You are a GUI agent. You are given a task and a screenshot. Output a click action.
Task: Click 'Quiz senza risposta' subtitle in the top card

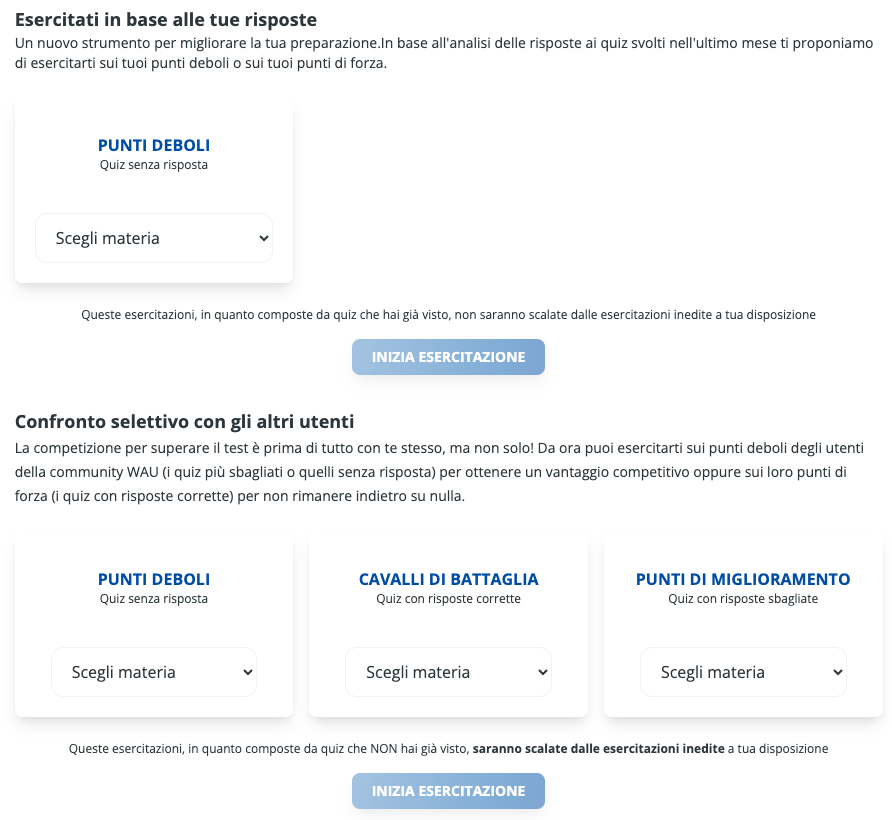154,165
